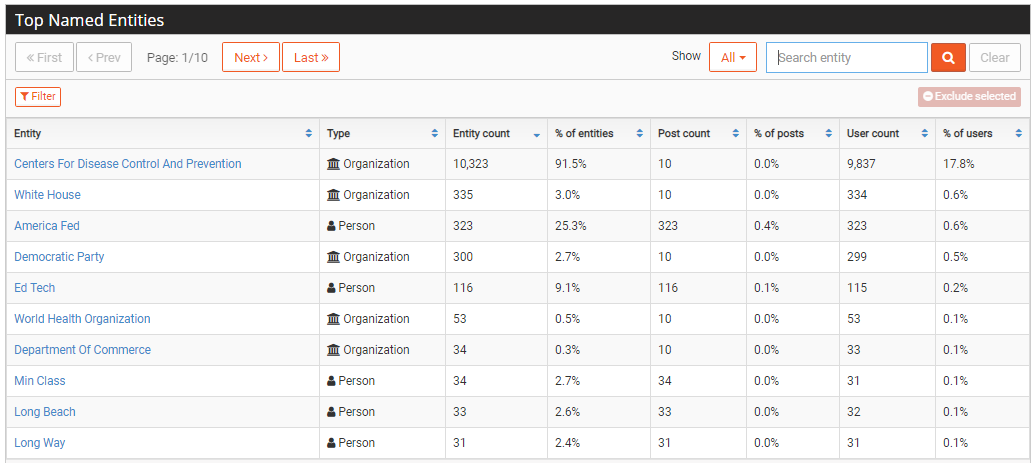
Task: Sort by User count arrows
Action: [925, 133]
